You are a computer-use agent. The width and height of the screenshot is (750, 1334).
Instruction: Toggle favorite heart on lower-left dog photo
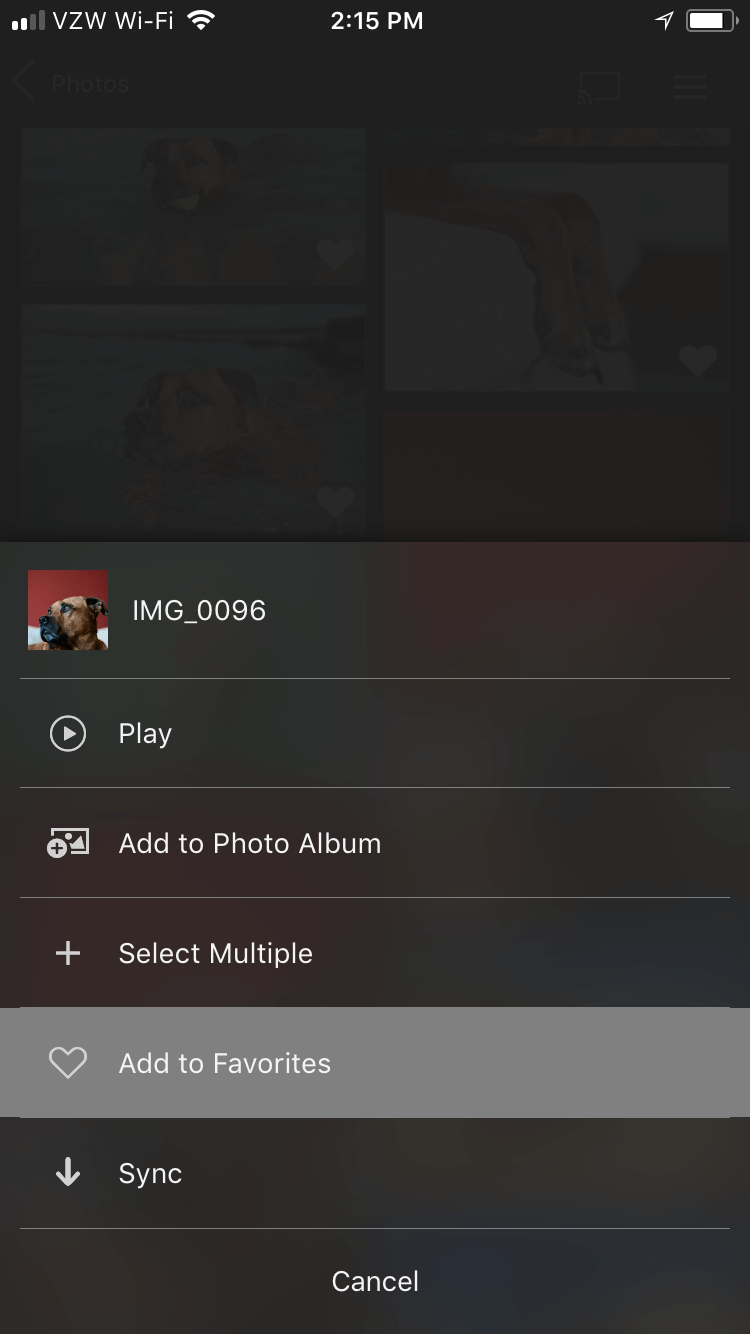click(x=335, y=502)
